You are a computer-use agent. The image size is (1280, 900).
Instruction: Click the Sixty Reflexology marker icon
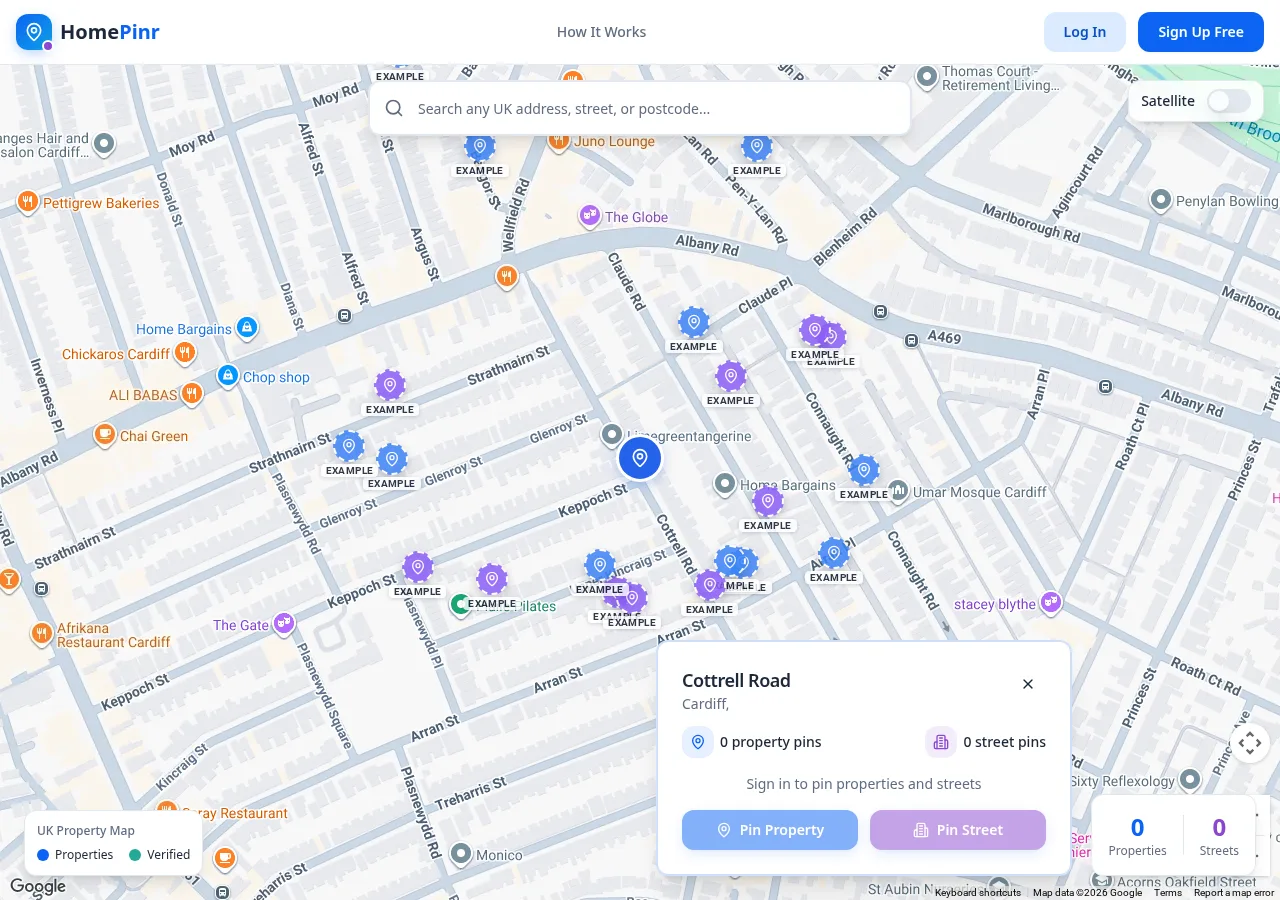(1189, 779)
